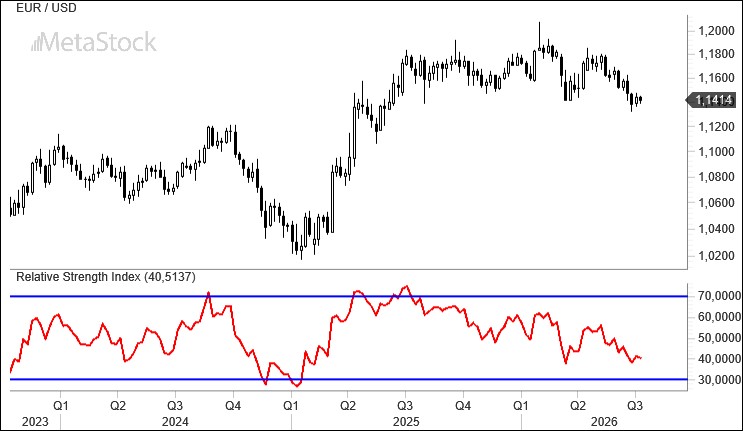
Task: Click the Q4 label before 2025
Action: pos(233,406)
